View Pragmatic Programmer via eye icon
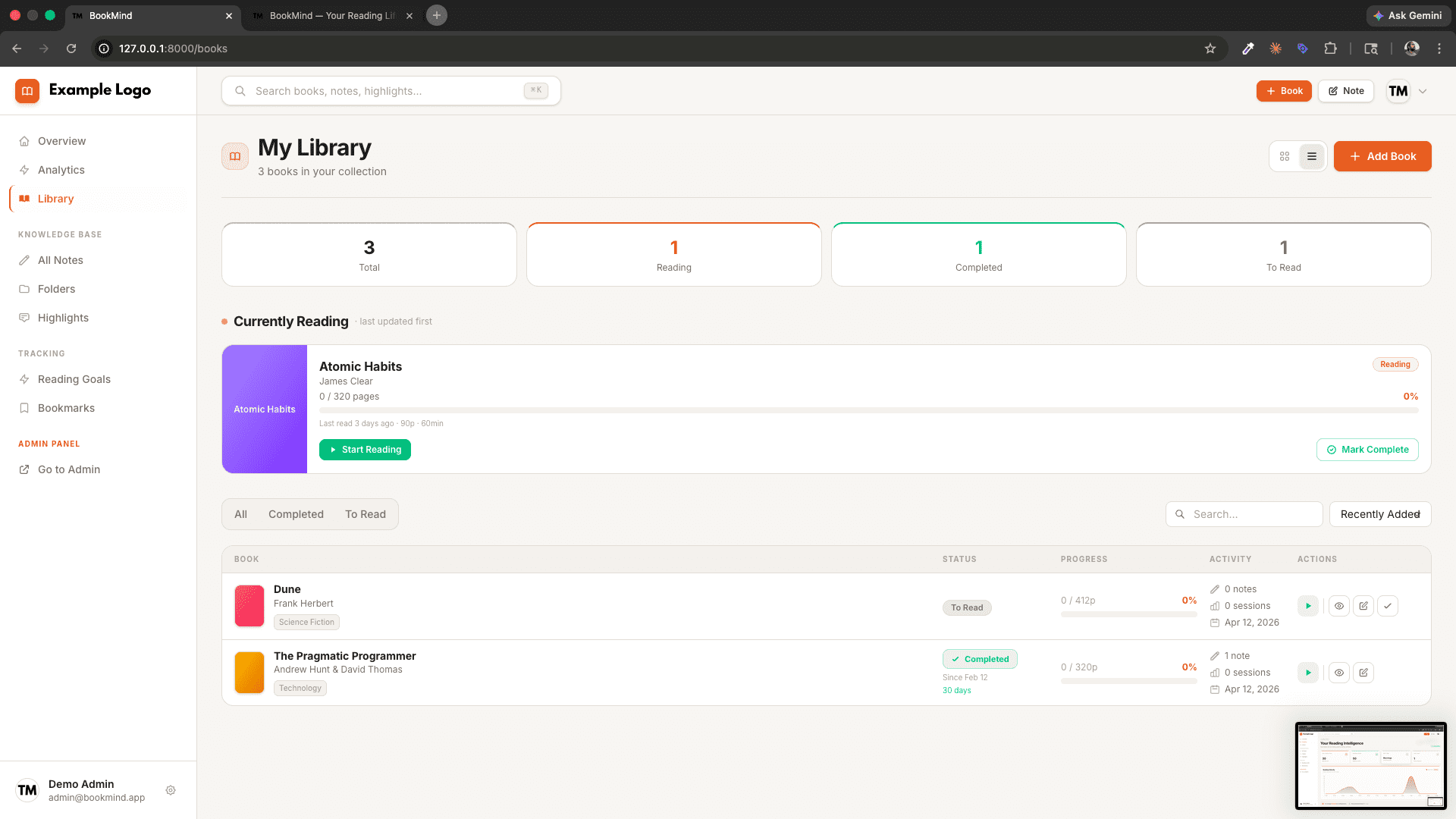Viewport: 1456px width, 819px height. tap(1339, 673)
